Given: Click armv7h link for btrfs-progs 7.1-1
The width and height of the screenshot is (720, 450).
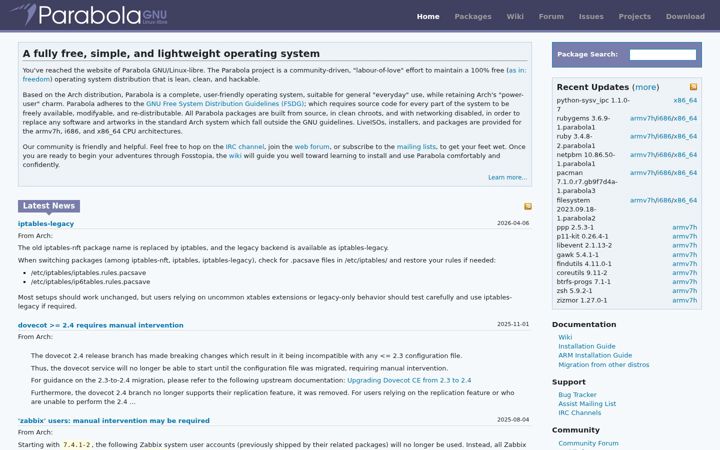Looking at the screenshot, I should (x=685, y=282).
